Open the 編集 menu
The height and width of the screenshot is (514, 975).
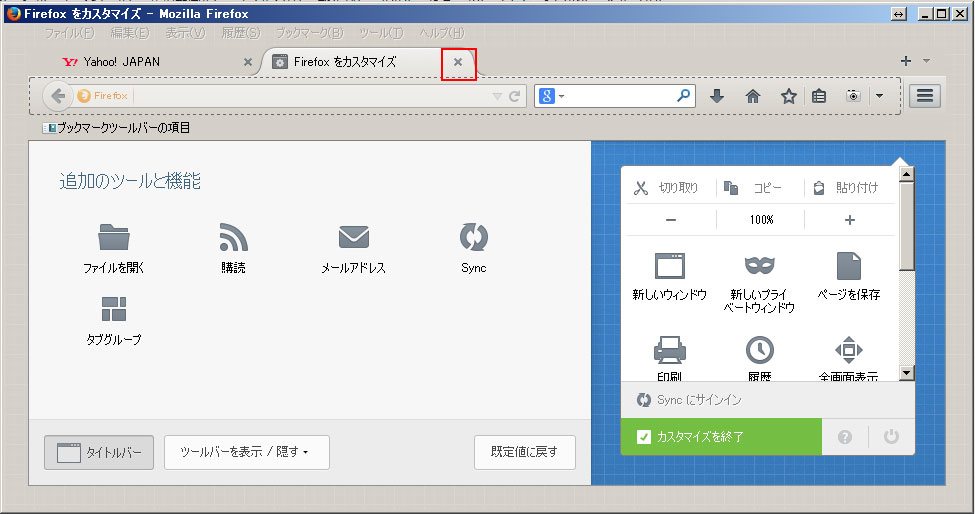130,33
